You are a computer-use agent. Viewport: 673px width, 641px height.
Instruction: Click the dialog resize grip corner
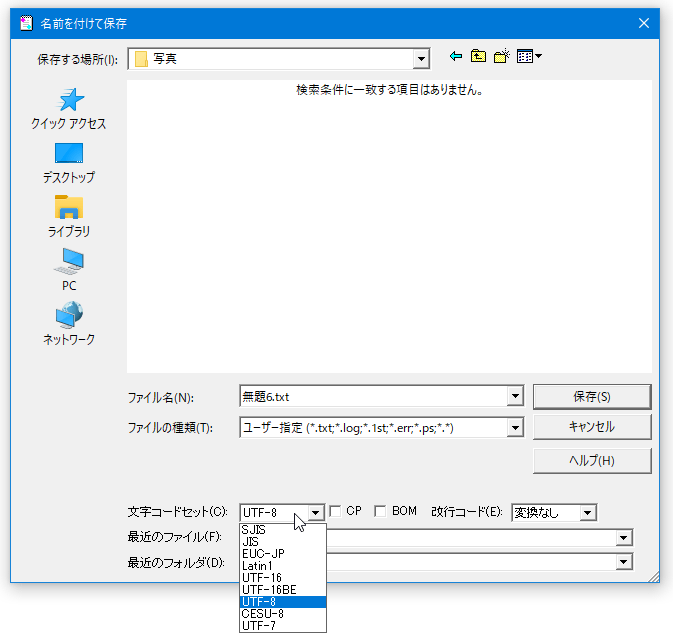[x=654, y=577]
